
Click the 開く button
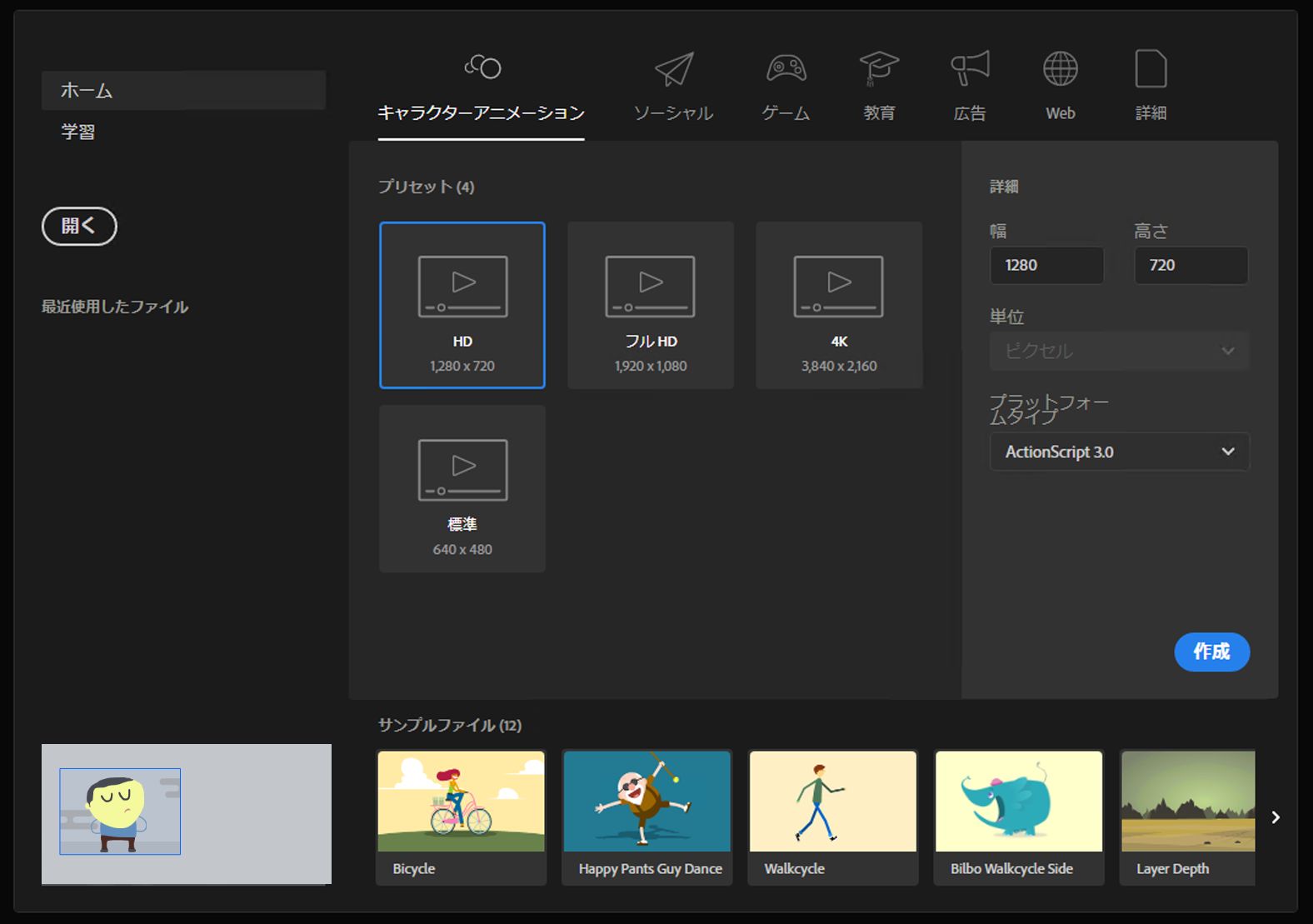[x=79, y=226]
